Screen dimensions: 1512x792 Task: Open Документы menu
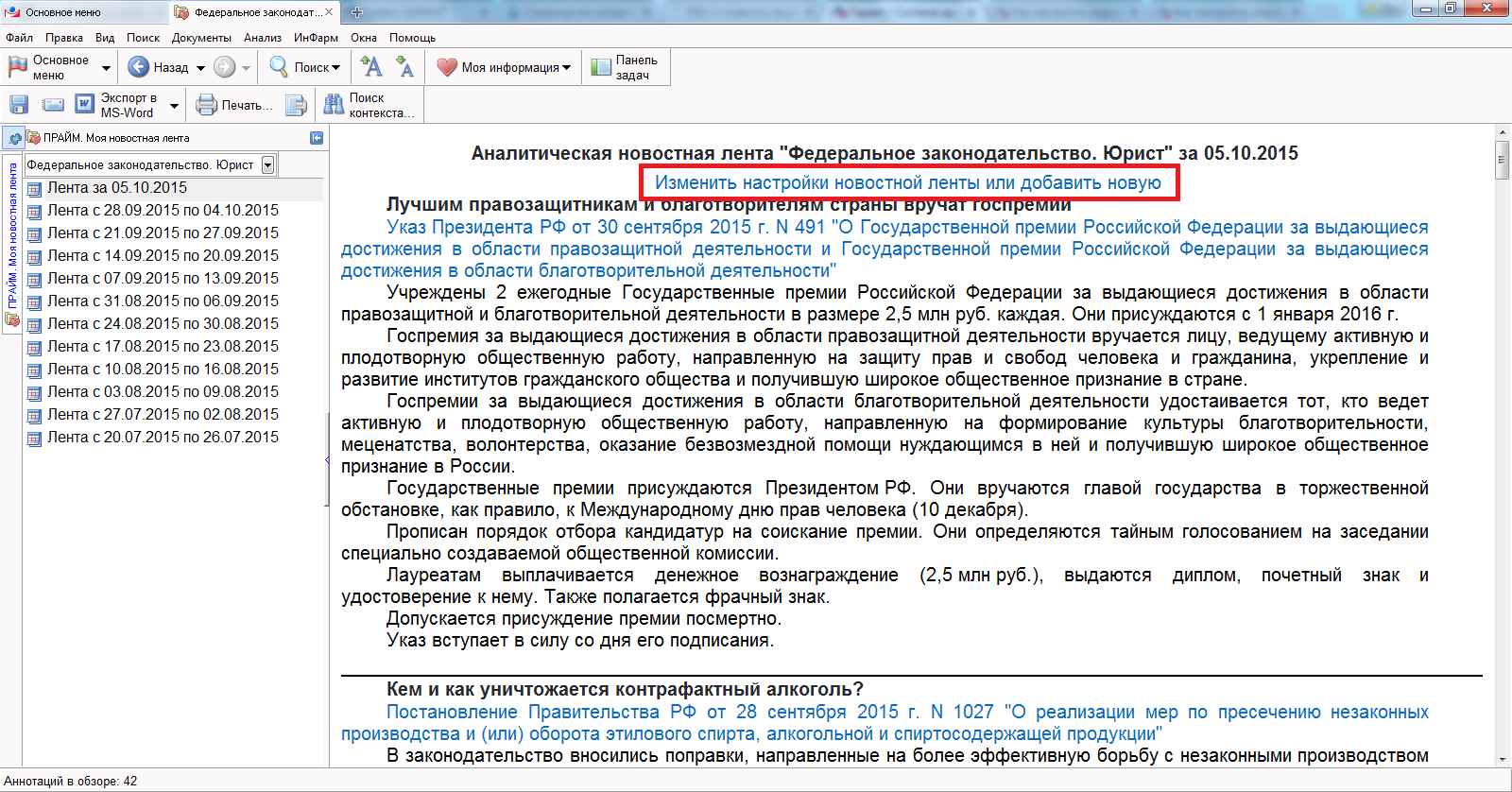pos(201,38)
